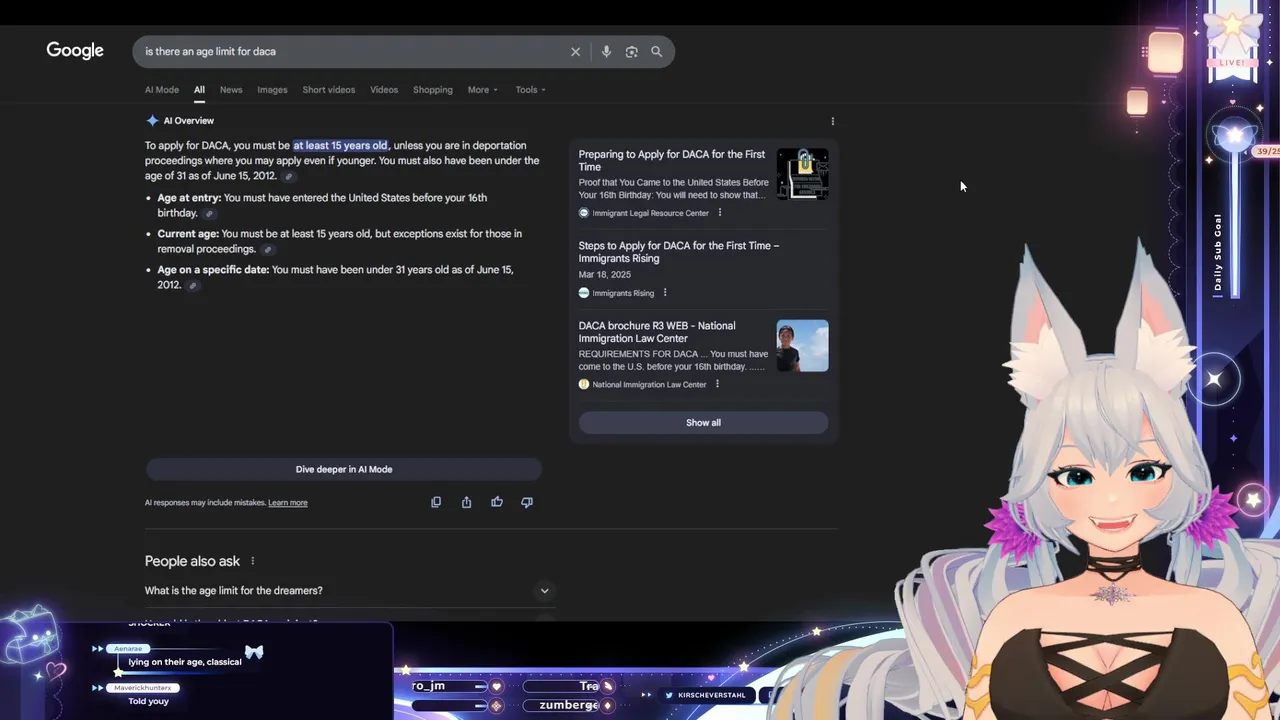Screen dimensions: 1280x720
Task: Switch to AI Mode tab
Action: click(162, 90)
